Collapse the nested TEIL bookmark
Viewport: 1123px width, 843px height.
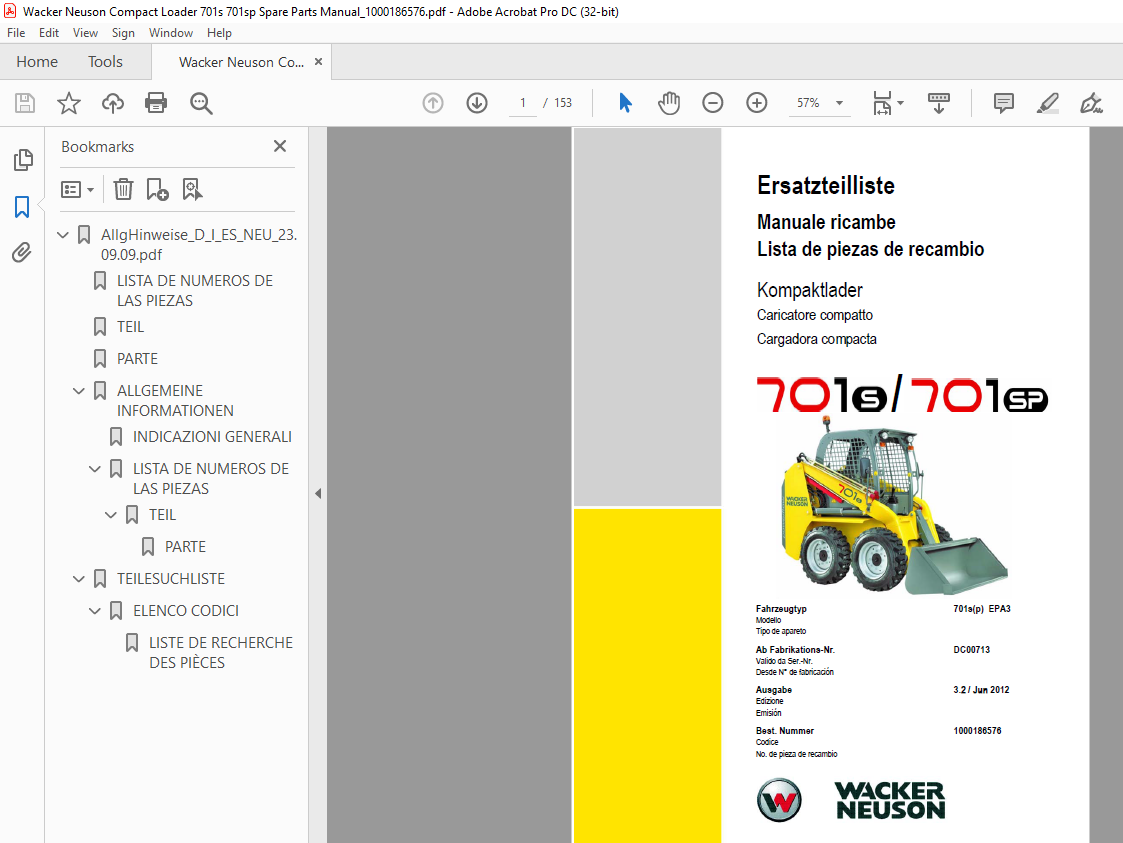pyautogui.click(x=110, y=514)
